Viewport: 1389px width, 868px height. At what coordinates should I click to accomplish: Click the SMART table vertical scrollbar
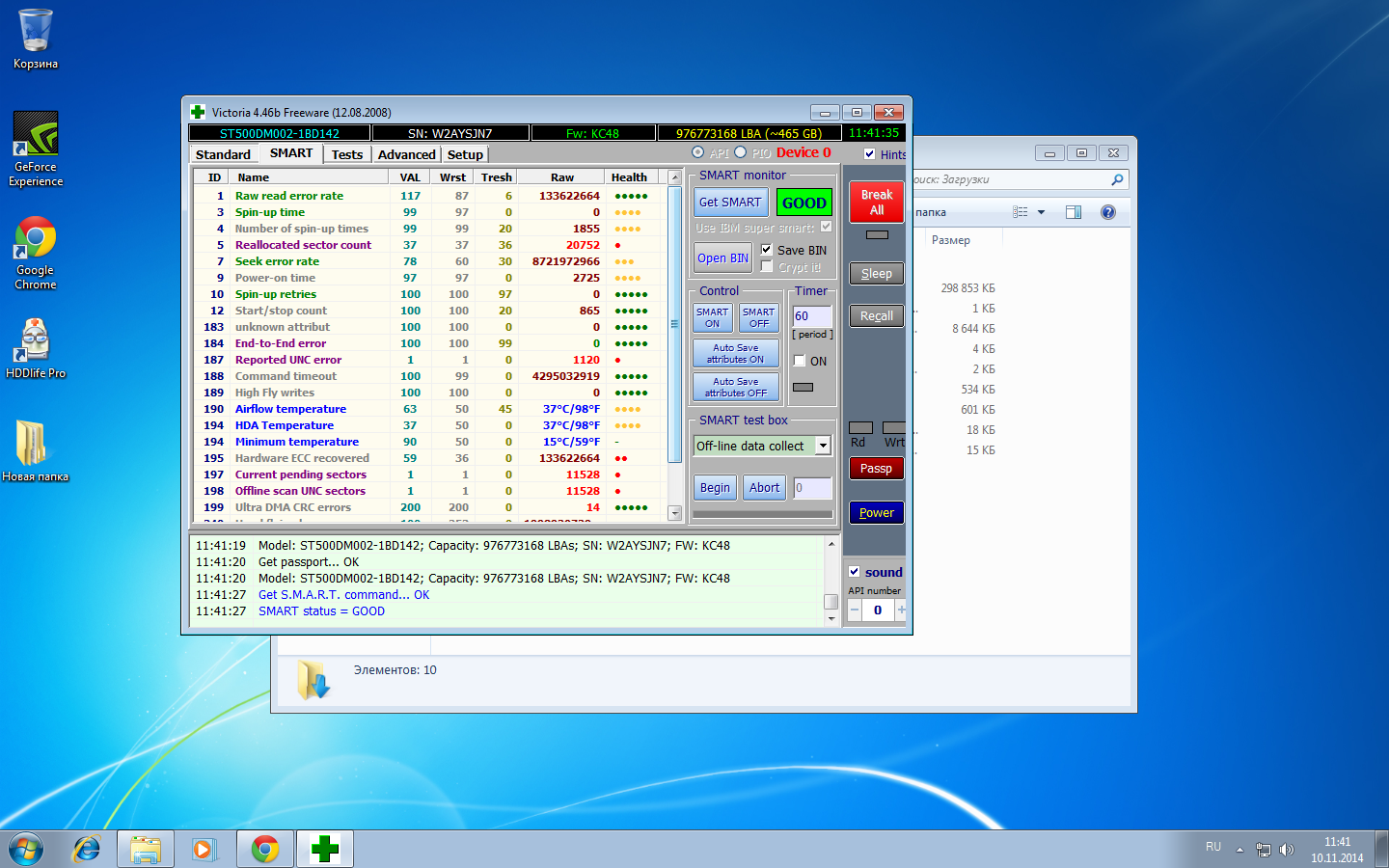click(675, 345)
